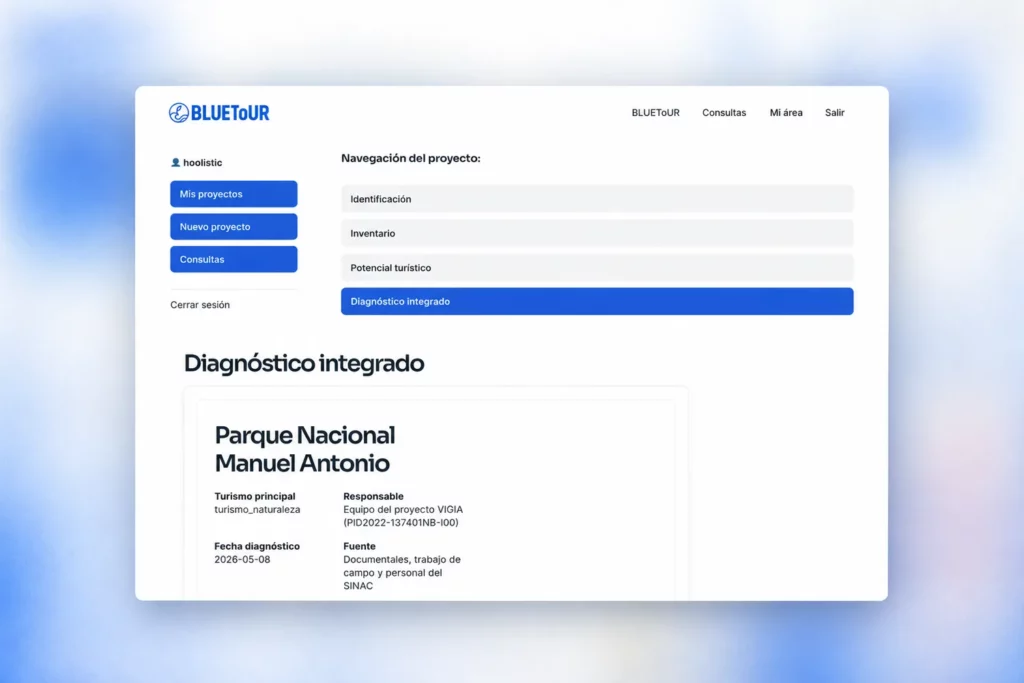Click the BLUEToUR logo
This screenshot has width=1024, height=683.
point(219,113)
